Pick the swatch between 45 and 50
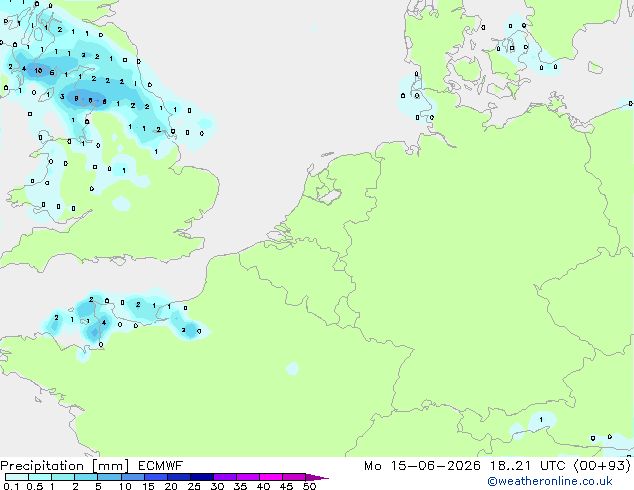The height and width of the screenshot is (490, 634). pos(294,477)
